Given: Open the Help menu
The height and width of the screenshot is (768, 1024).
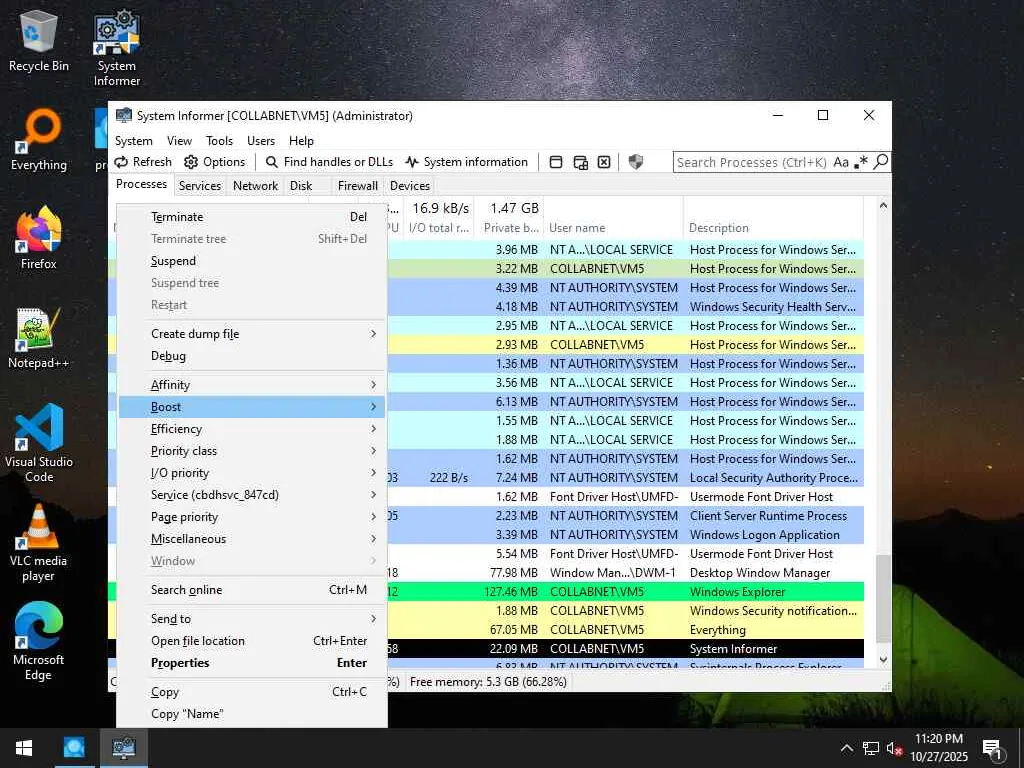Looking at the screenshot, I should click(x=301, y=141).
